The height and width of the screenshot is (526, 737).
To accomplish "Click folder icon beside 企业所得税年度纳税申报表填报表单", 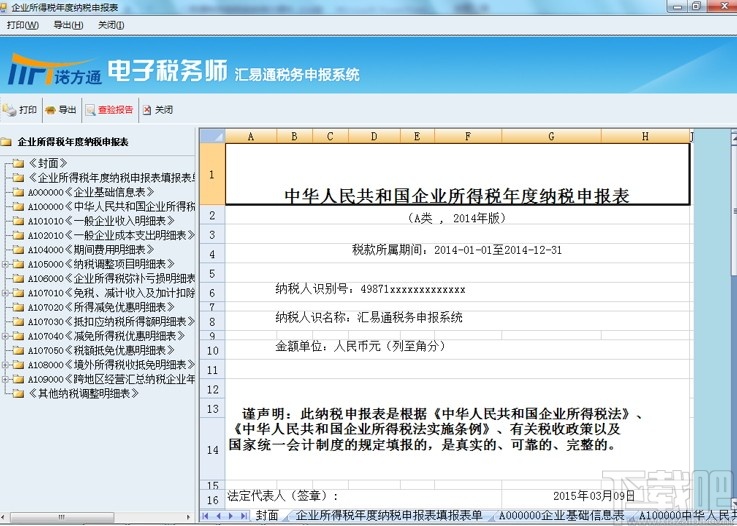I will click(x=18, y=178).
